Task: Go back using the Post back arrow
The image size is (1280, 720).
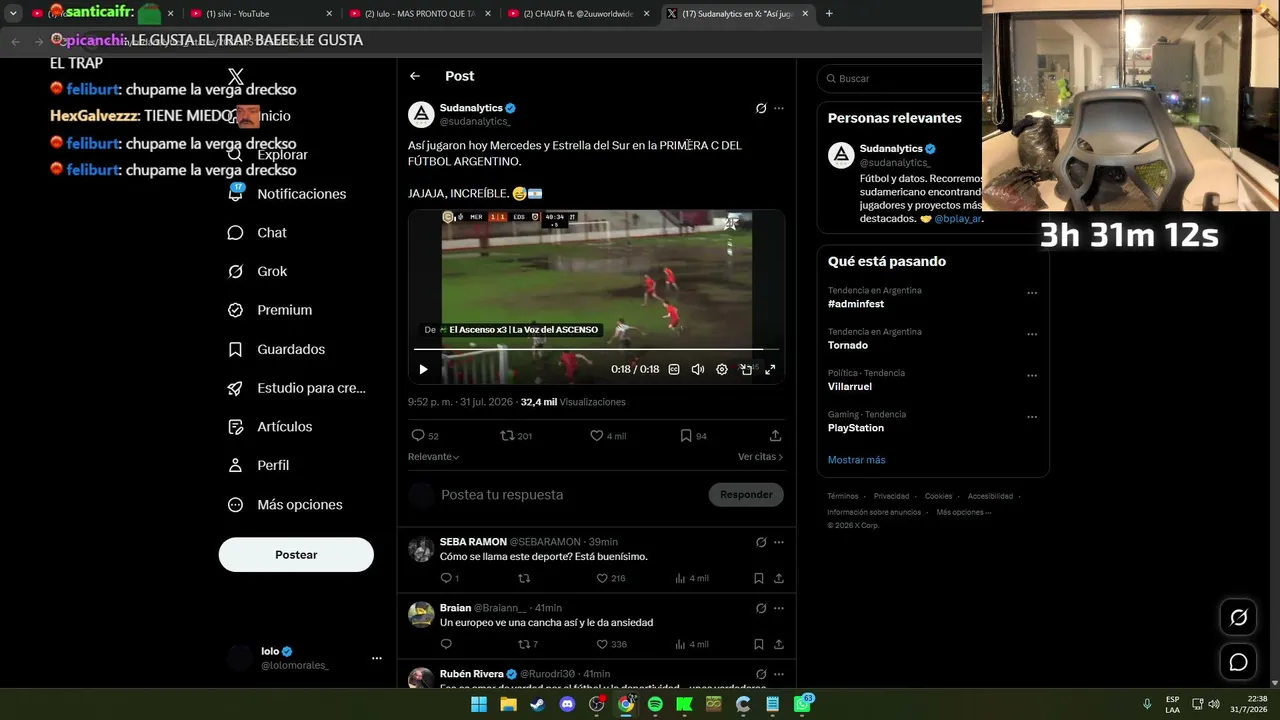Action: point(415,76)
